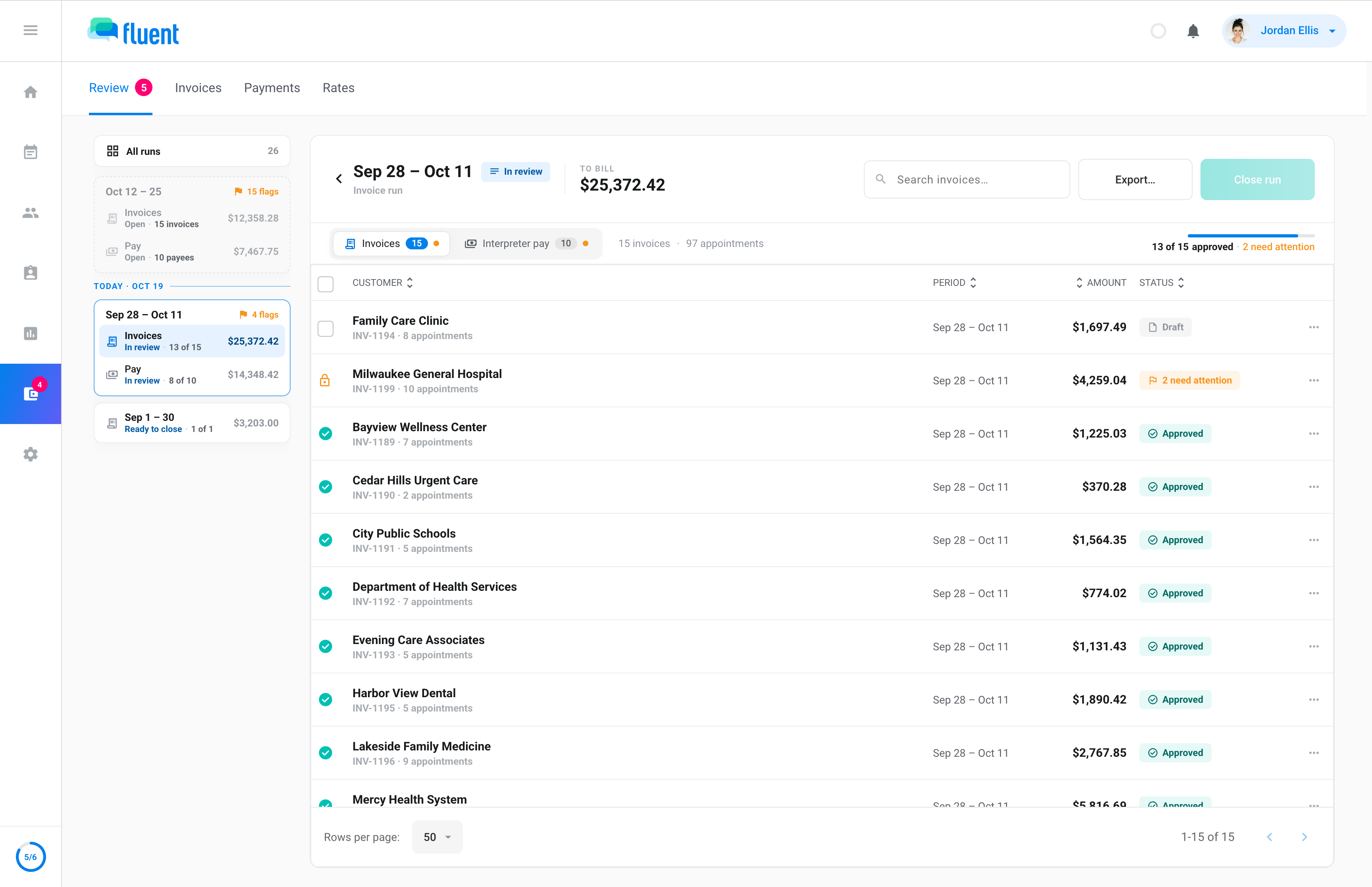Viewport: 1372px width, 887px height.
Task: Go to the next page arrow
Action: [x=1304, y=837]
